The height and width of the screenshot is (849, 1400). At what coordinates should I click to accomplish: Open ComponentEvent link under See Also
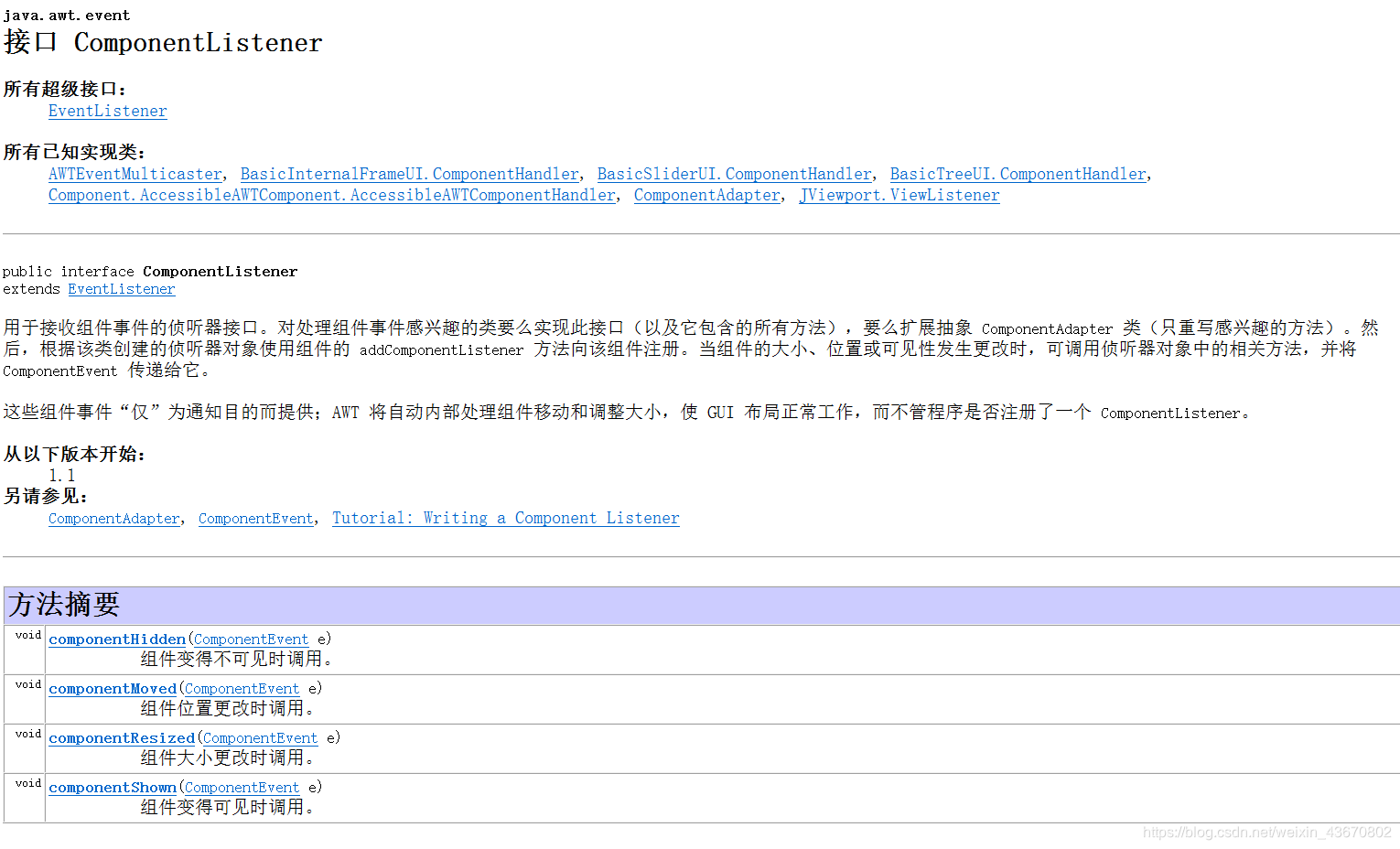coord(256,518)
